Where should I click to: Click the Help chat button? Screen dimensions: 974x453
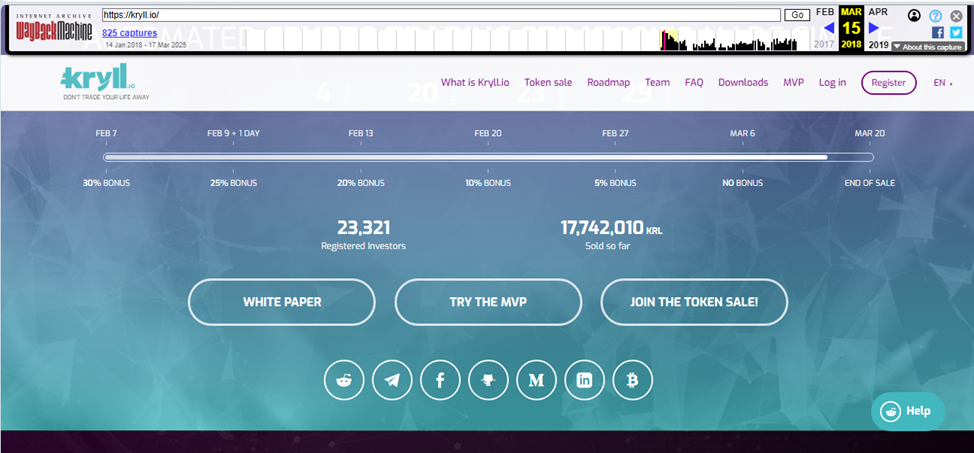click(908, 411)
